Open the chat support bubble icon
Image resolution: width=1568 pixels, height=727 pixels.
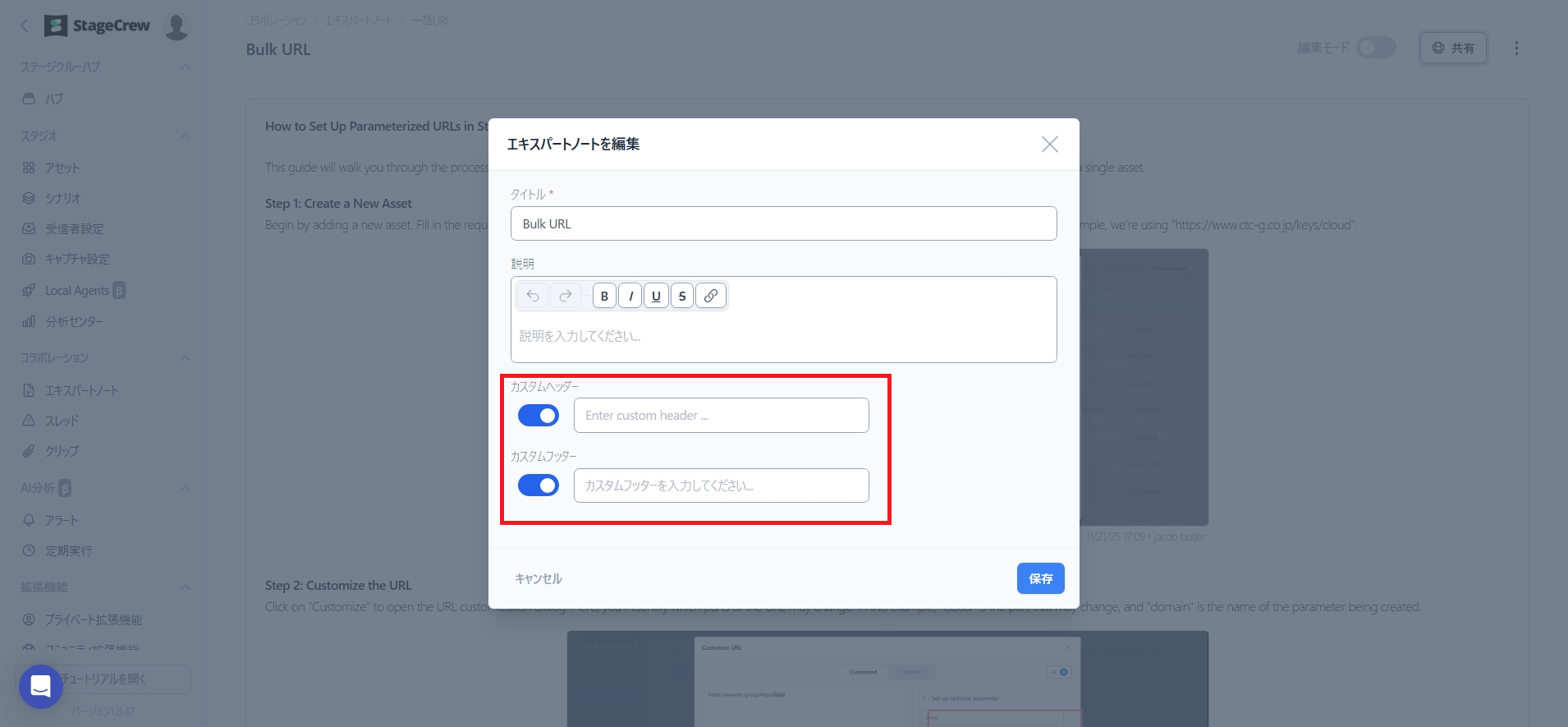(41, 686)
